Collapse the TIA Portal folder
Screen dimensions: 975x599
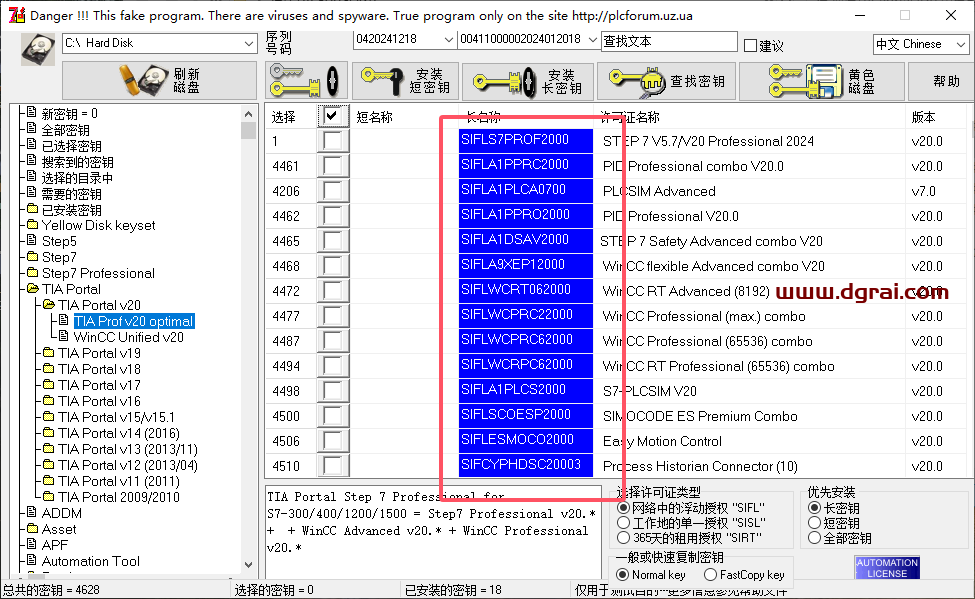(71, 289)
